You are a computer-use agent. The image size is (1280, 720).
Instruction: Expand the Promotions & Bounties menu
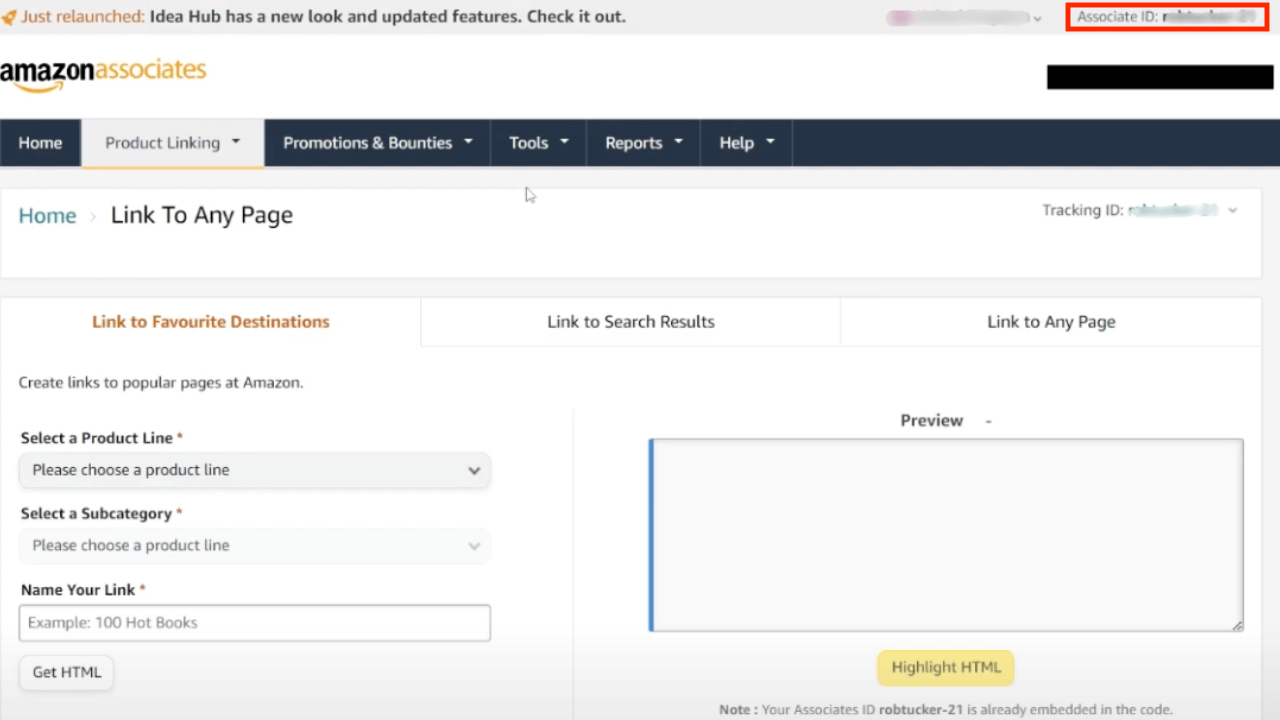(x=378, y=143)
